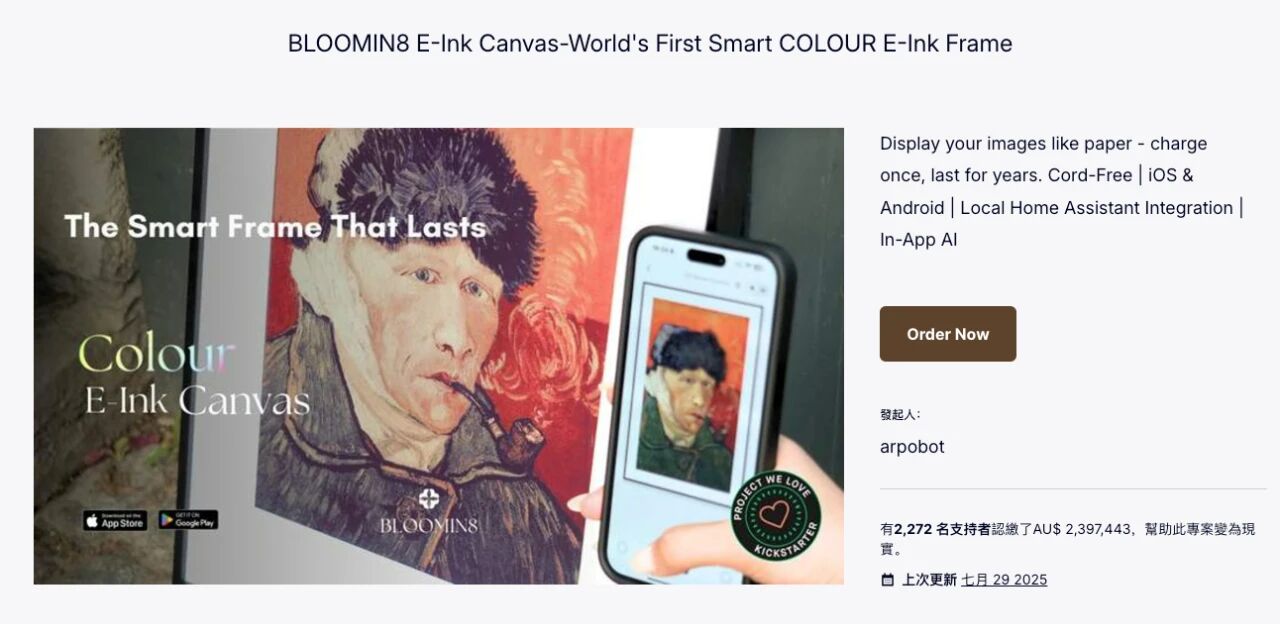
Task: Click the BLOOMIN8 E-Ink Canvas page title
Action: [650, 43]
